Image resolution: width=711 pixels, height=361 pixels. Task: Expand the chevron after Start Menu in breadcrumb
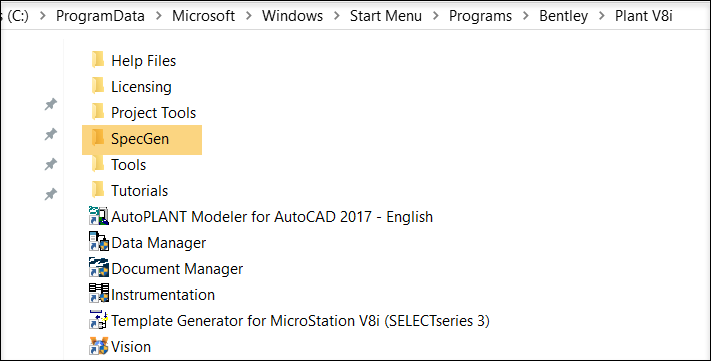[x=436, y=16]
